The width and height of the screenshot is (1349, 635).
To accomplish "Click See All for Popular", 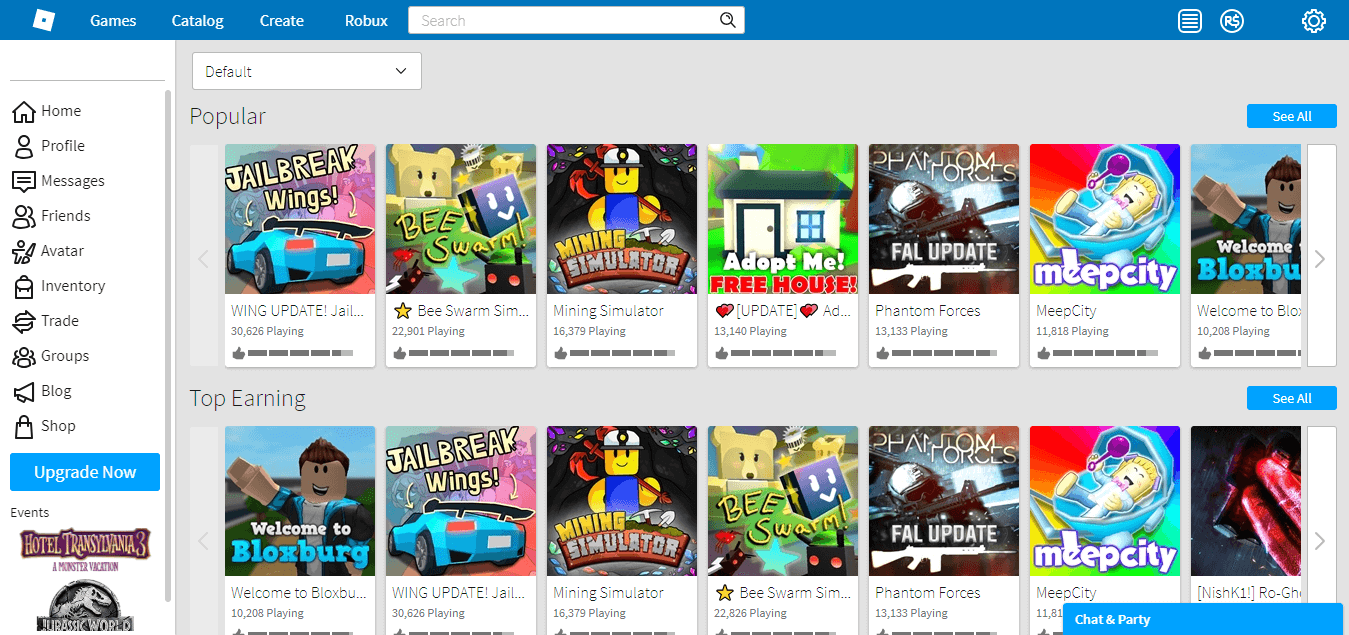I will click(1292, 116).
